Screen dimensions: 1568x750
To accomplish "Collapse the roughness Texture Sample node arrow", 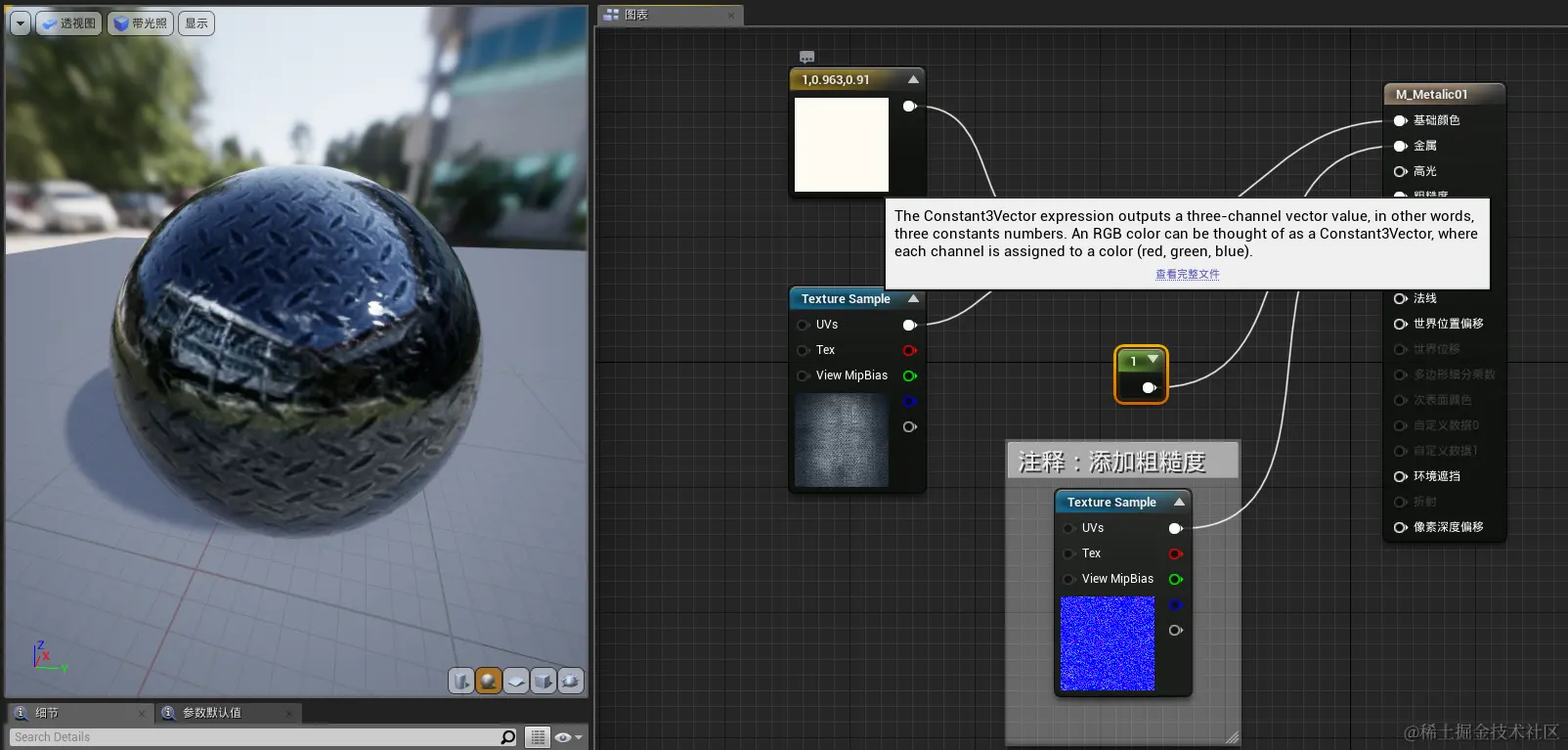I will click(x=1179, y=502).
